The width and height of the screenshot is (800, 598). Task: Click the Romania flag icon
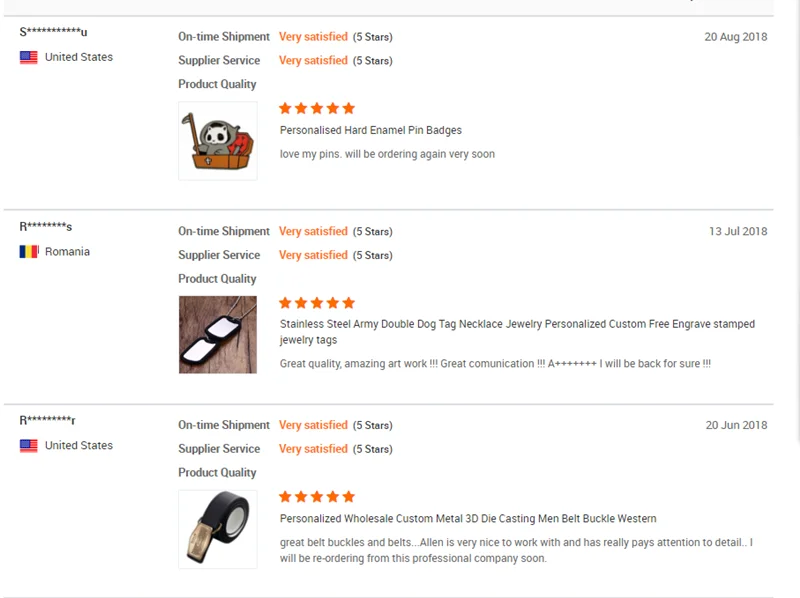28,251
